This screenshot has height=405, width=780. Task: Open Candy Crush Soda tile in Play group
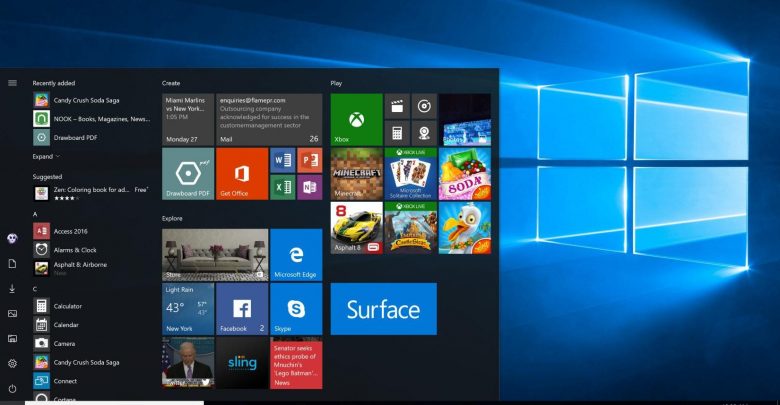[465, 174]
